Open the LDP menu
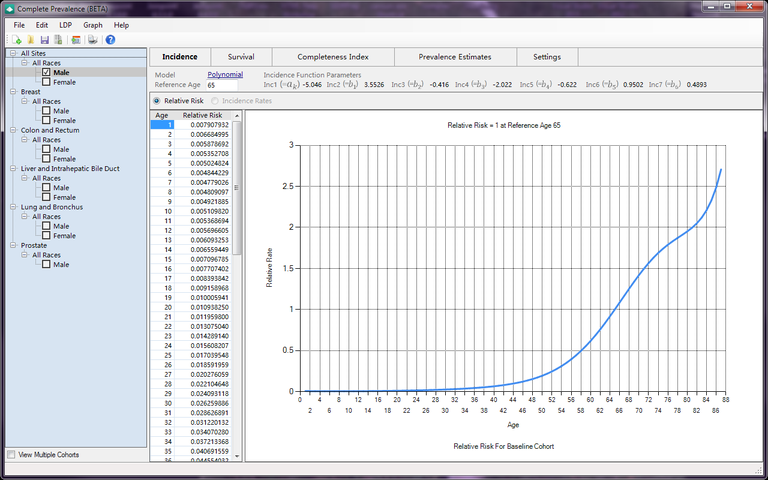Image resolution: width=768 pixels, height=480 pixels. [x=65, y=24]
